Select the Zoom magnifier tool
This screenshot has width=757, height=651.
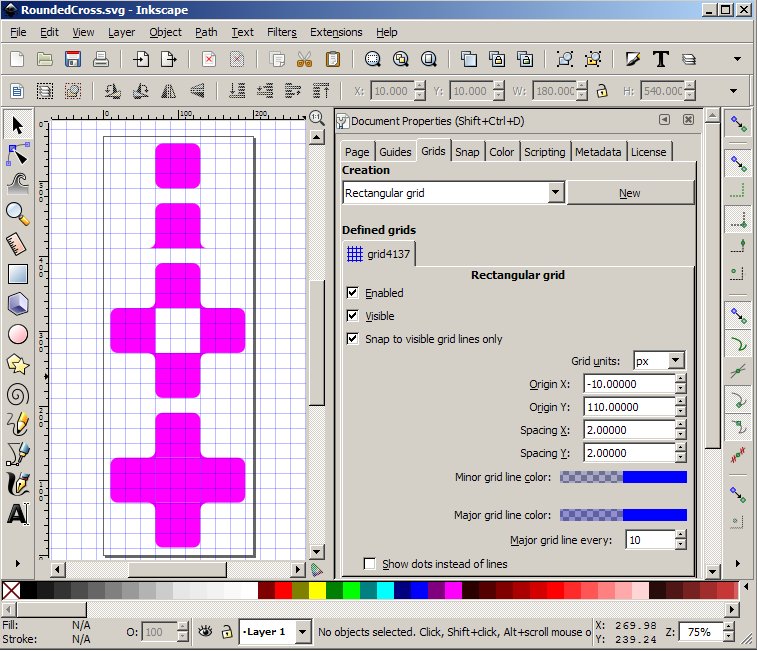[x=17, y=212]
